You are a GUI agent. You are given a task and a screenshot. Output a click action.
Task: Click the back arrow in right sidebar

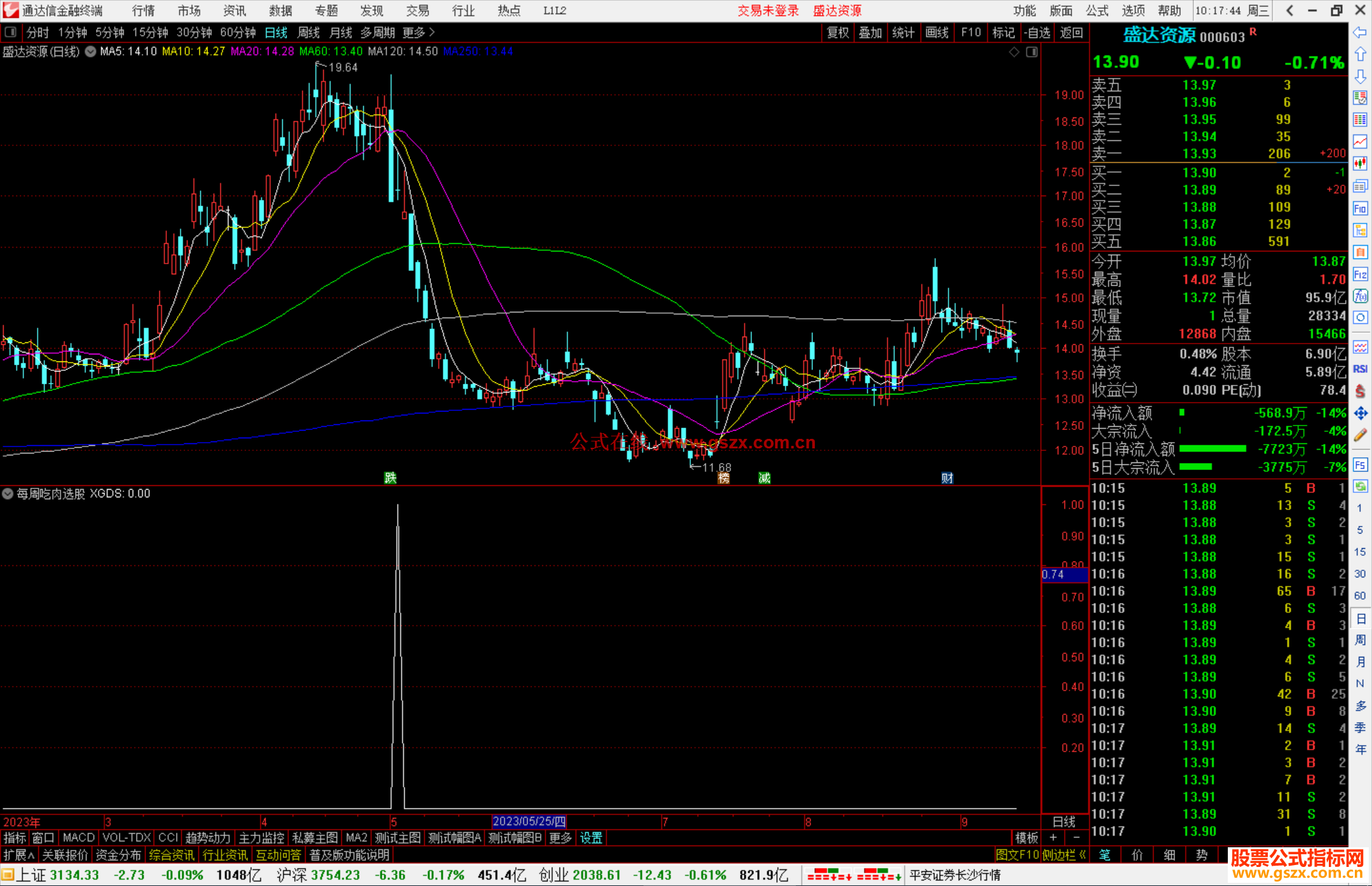click(1359, 32)
